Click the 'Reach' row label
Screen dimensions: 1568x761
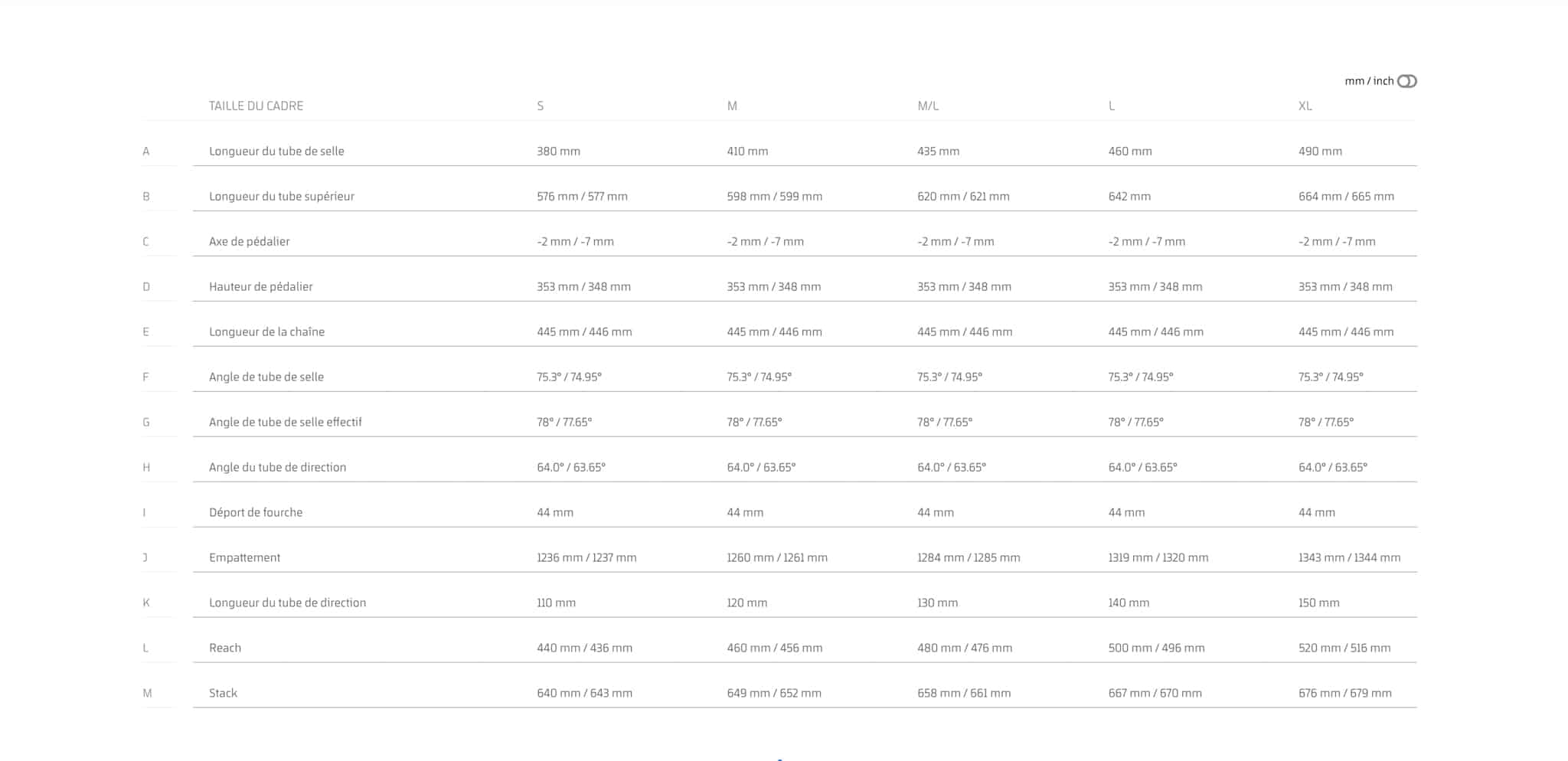coord(225,648)
